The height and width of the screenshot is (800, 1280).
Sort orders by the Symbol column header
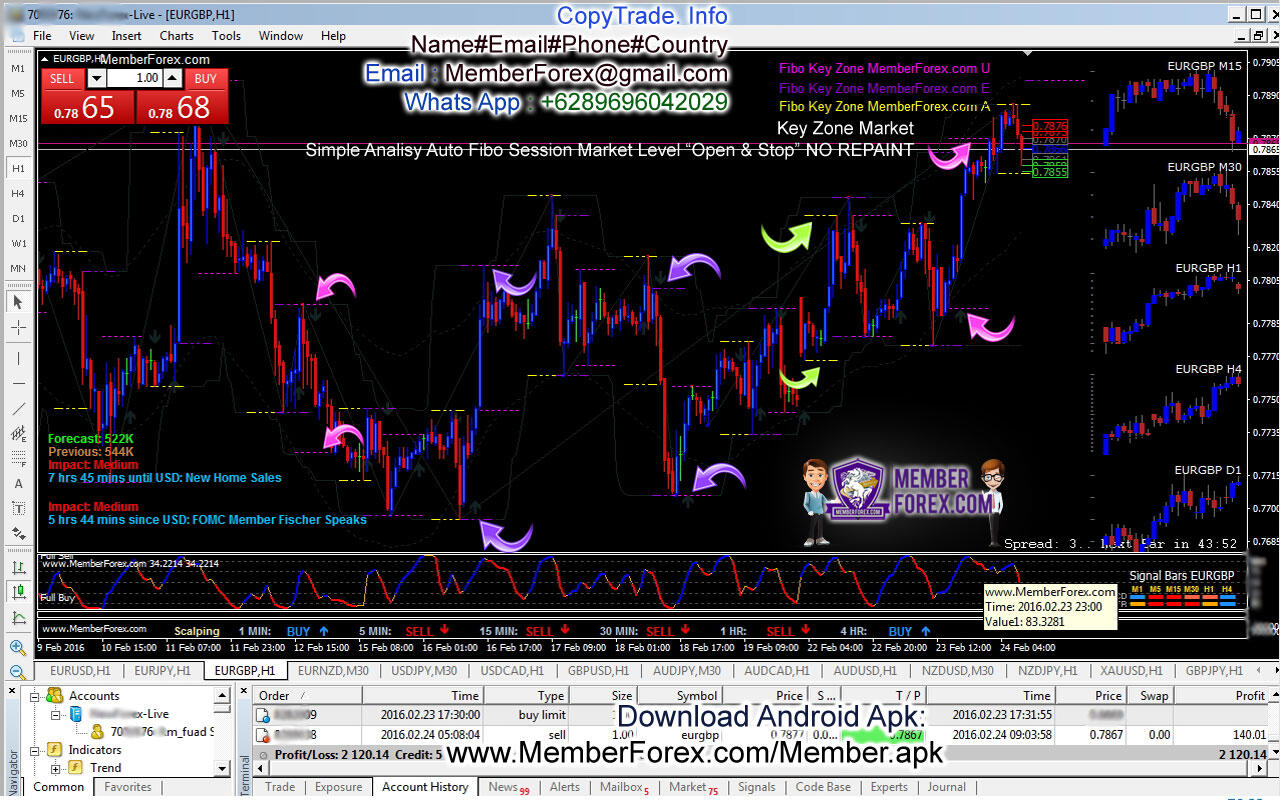click(680, 696)
